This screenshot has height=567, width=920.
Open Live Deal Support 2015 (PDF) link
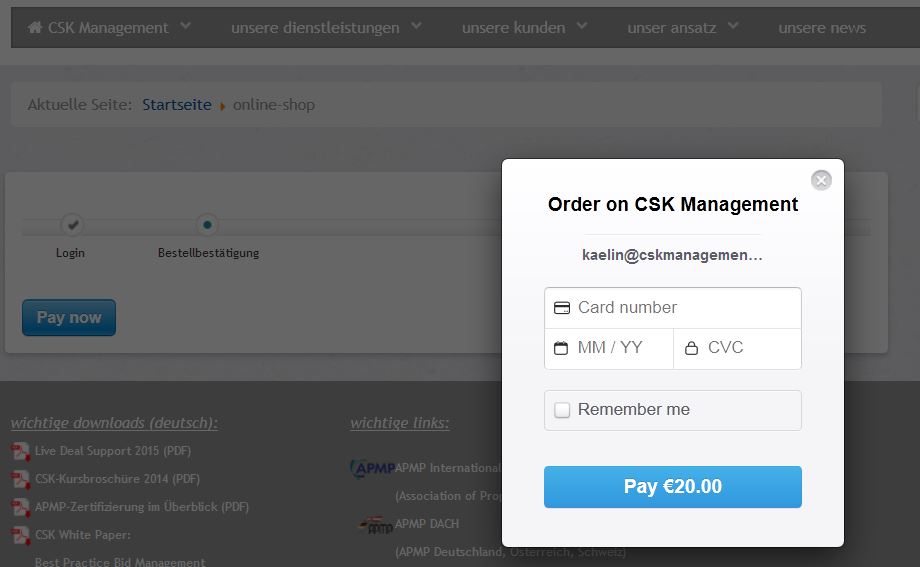[x=113, y=451]
